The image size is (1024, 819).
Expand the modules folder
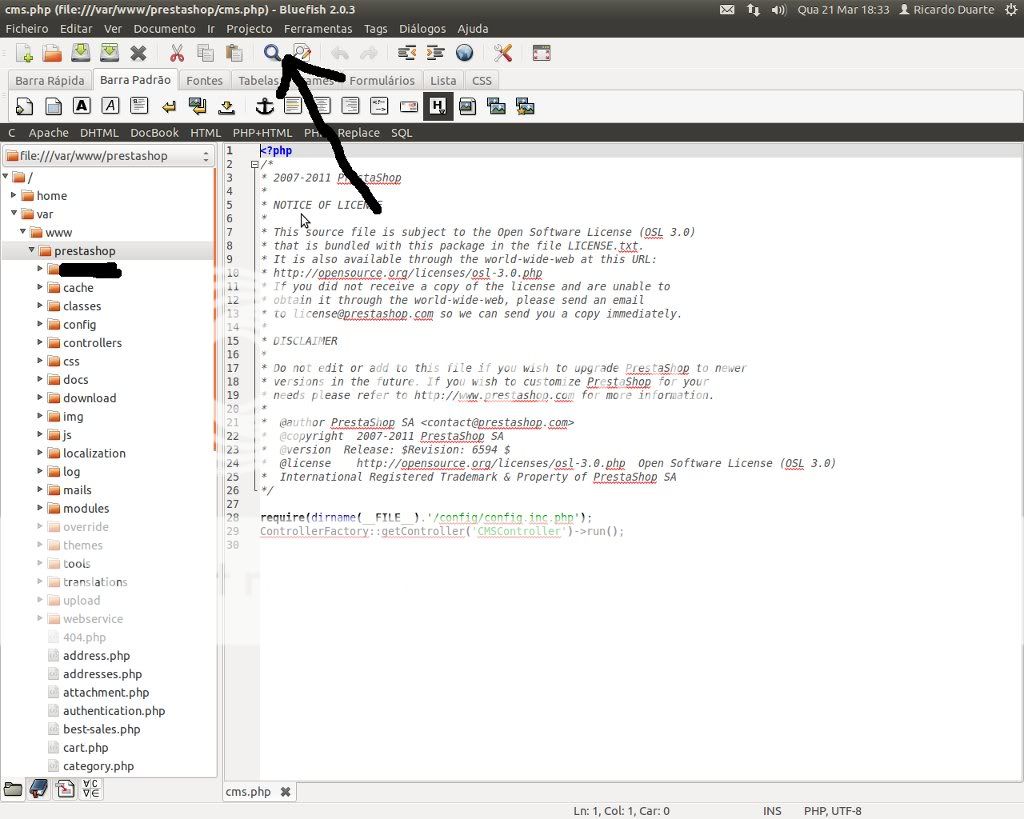[41, 508]
